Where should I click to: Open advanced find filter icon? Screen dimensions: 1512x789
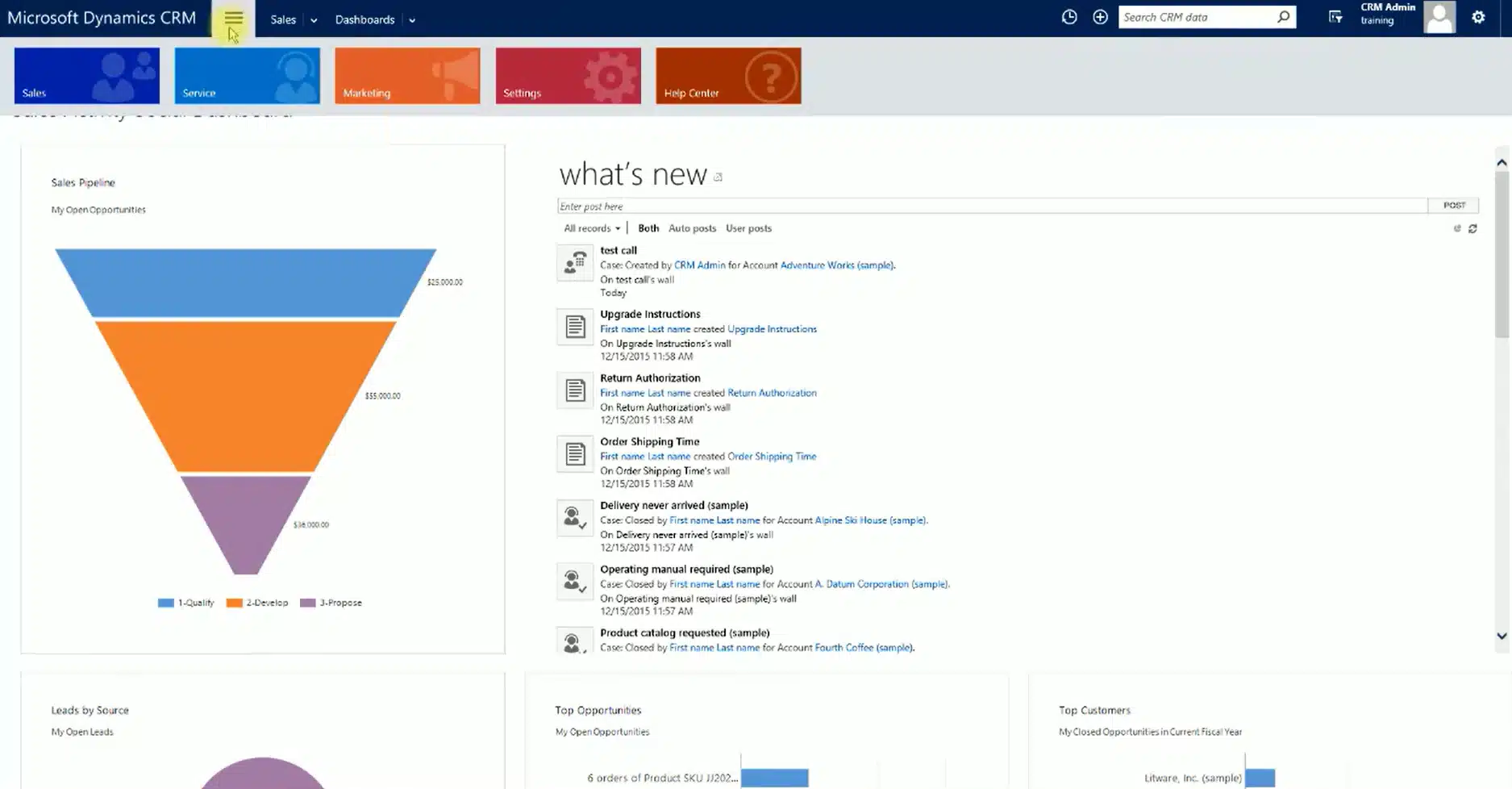(x=1335, y=17)
